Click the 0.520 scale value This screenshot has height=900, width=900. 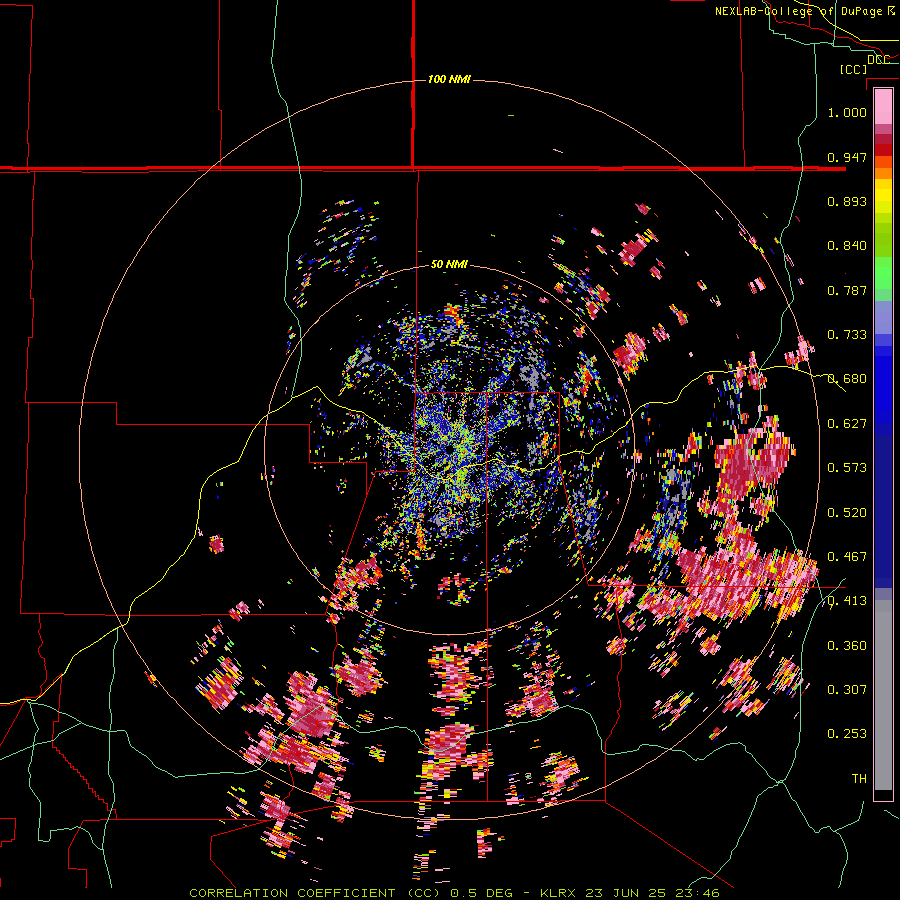point(847,513)
